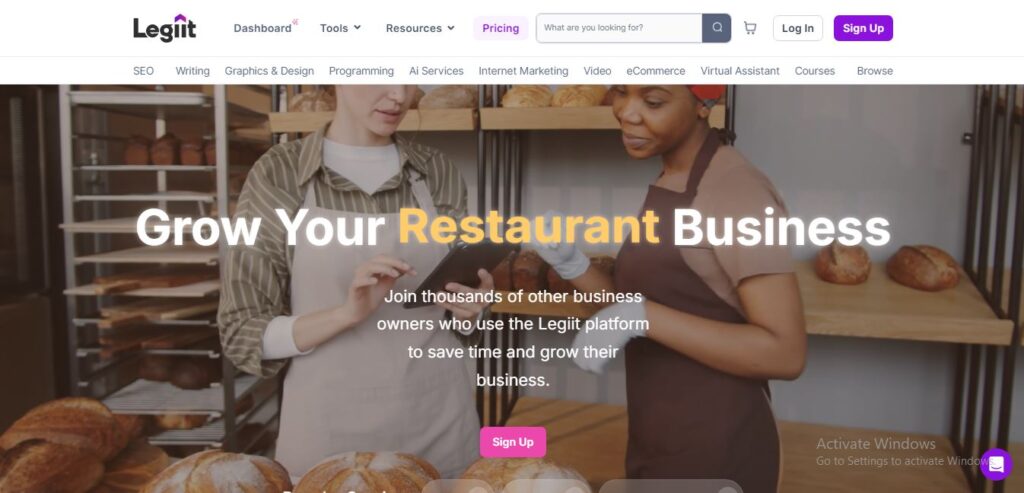The height and width of the screenshot is (493, 1024).
Task: Click the Legiit logo
Action: 165,28
